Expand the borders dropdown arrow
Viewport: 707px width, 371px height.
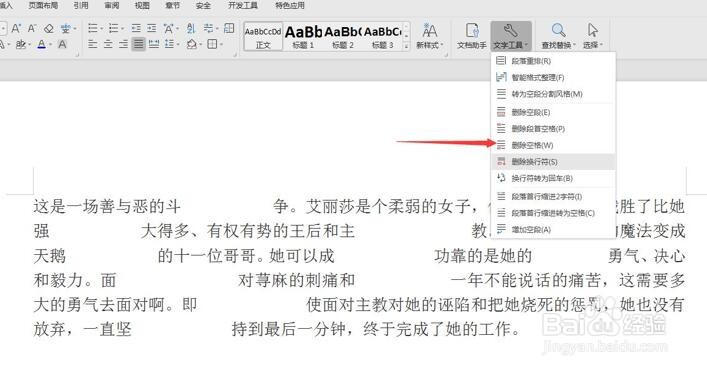[221, 45]
